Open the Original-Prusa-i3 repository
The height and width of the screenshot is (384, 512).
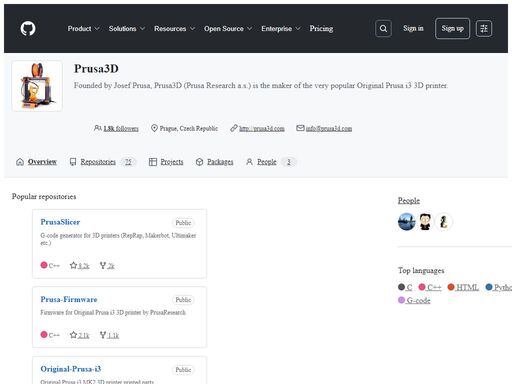pyautogui.click(x=71, y=369)
